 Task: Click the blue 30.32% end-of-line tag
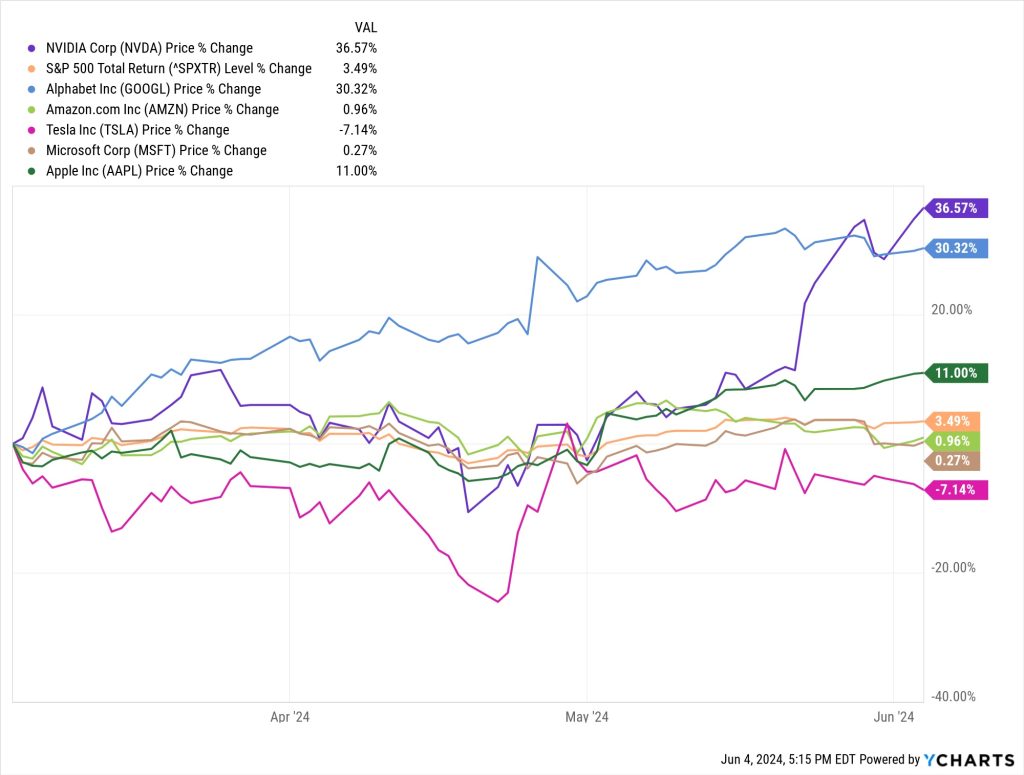tap(958, 248)
